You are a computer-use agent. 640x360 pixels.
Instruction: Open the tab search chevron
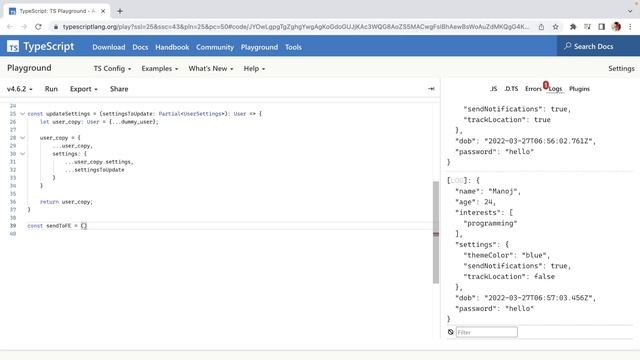pyautogui.click(x=630, y=11)
